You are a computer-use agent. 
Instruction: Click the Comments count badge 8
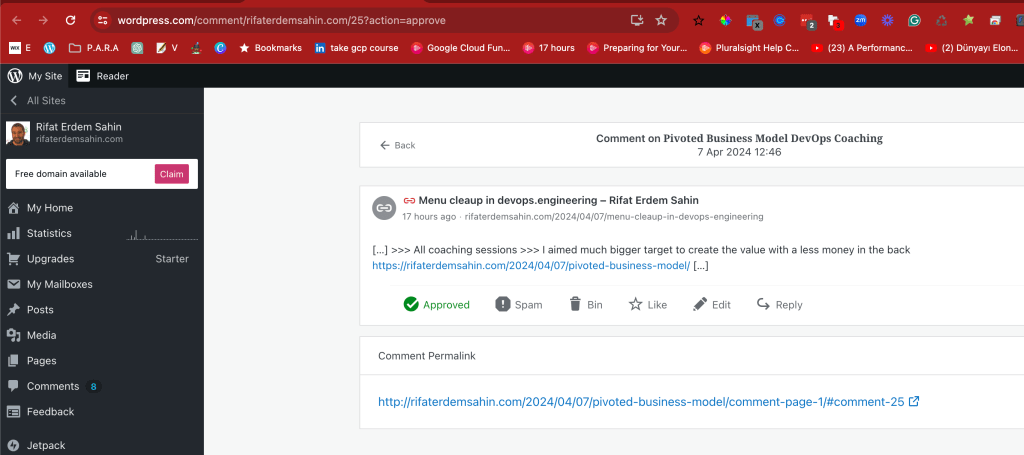click(x=93, y=386)
